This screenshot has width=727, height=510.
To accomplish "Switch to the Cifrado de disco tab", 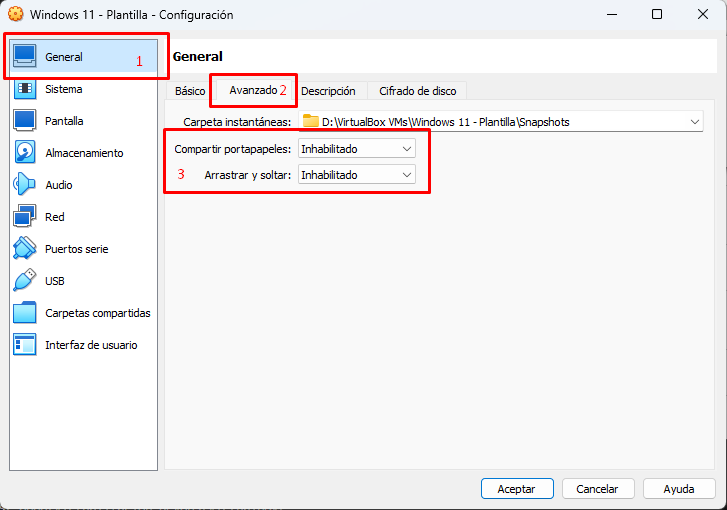I will click(x=417, y=91).
